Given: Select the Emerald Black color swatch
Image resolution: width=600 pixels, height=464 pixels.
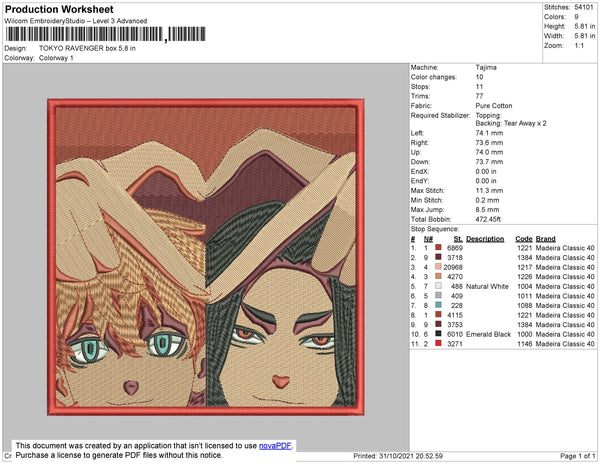Looking at the screenshot, I should pos(439,334).
